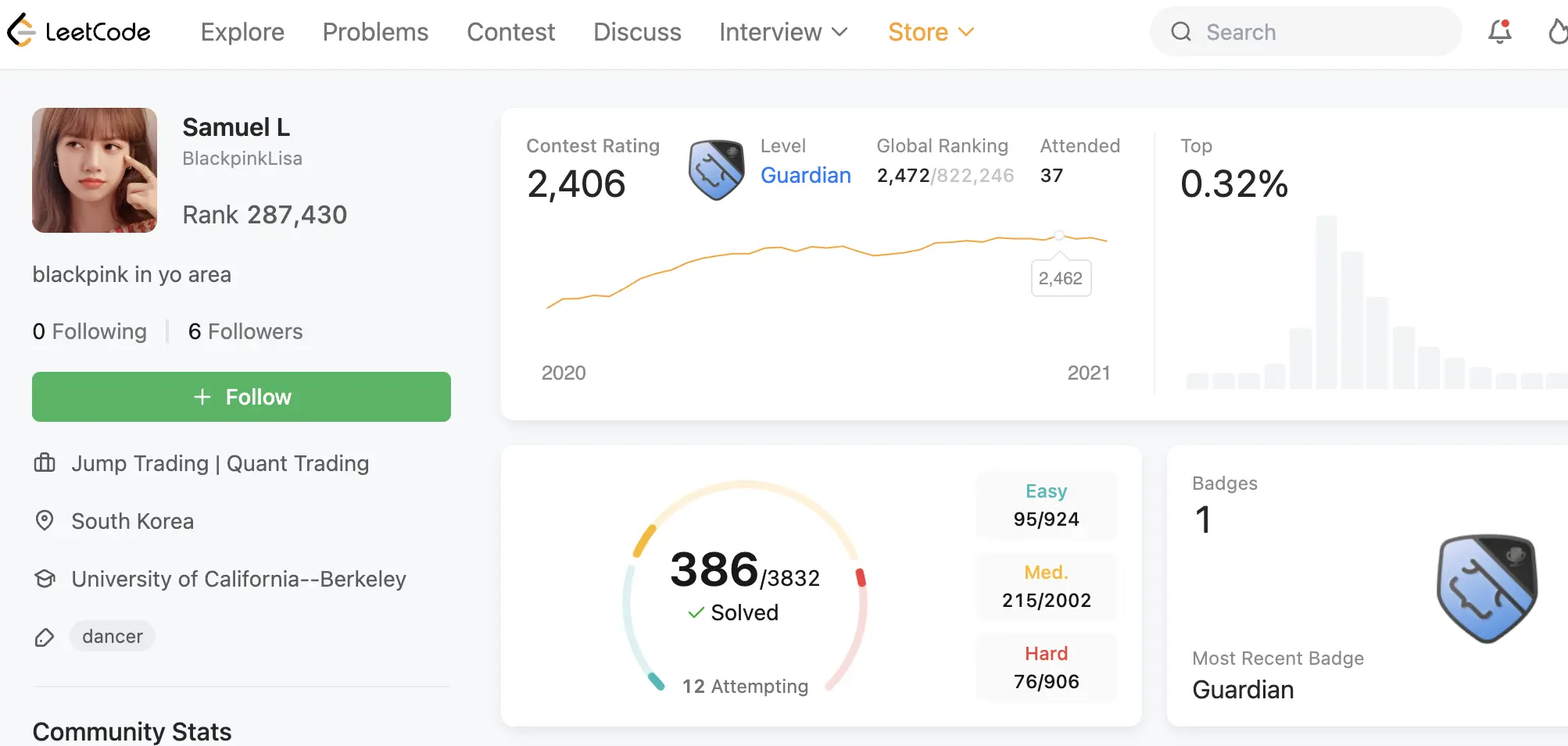View the 6 Followers list
Image resolution: width=1568 pixels, height=746 pixels.
[x=245, y=331]
